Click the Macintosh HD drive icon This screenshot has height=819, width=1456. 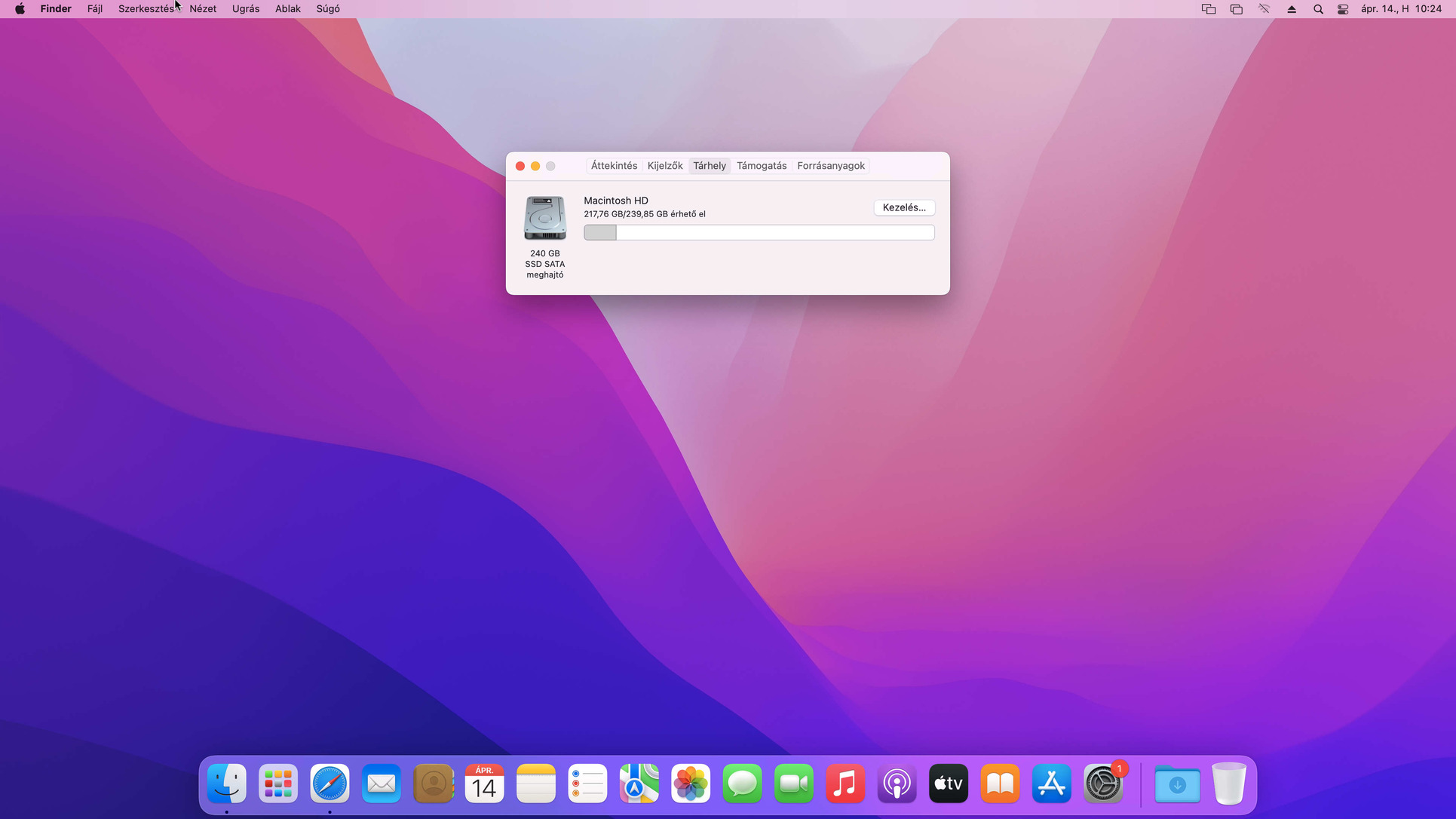click(x=544, y=218)
